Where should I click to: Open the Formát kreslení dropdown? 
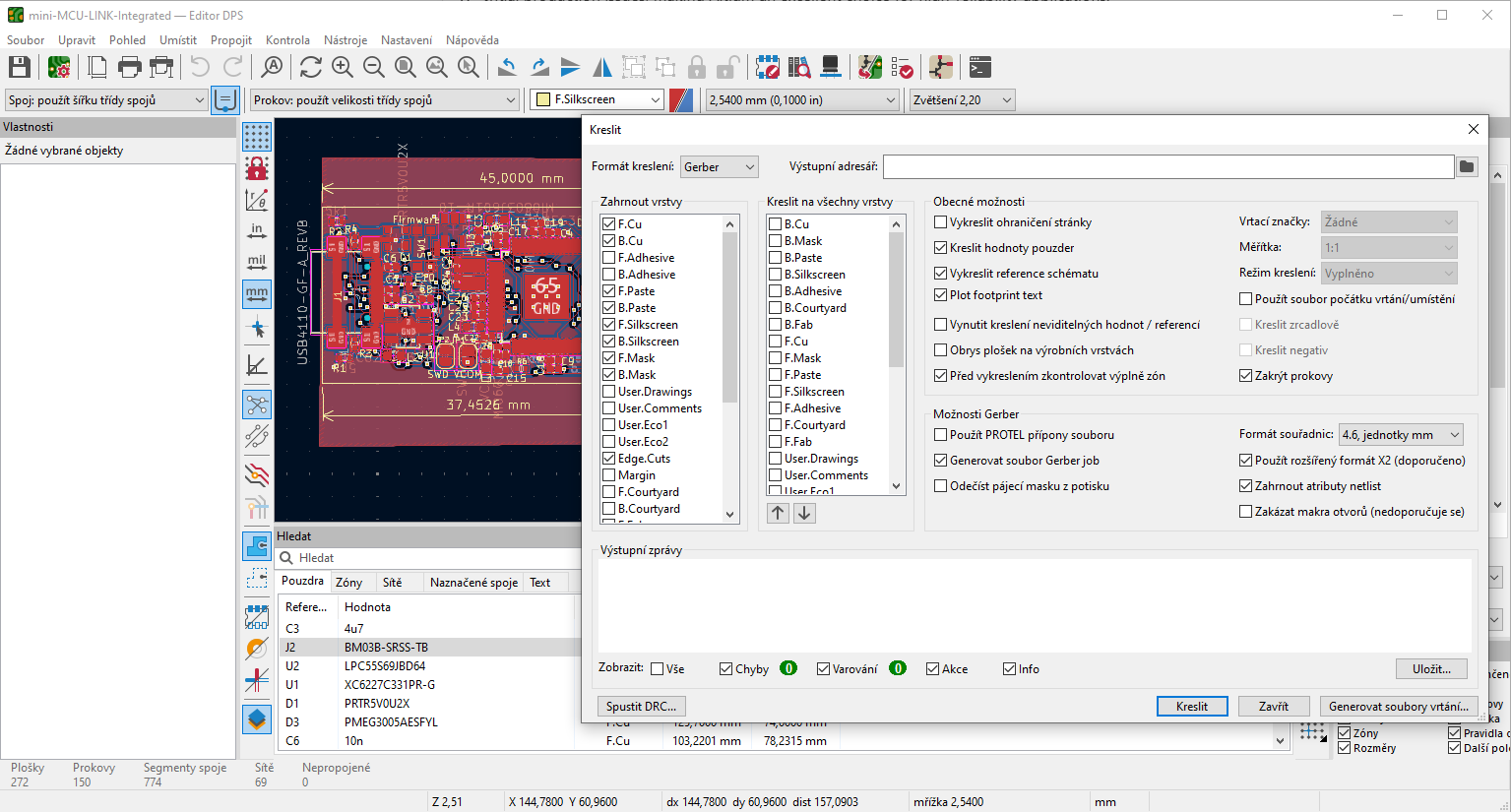pyautogui.click(x=720, y=167)
